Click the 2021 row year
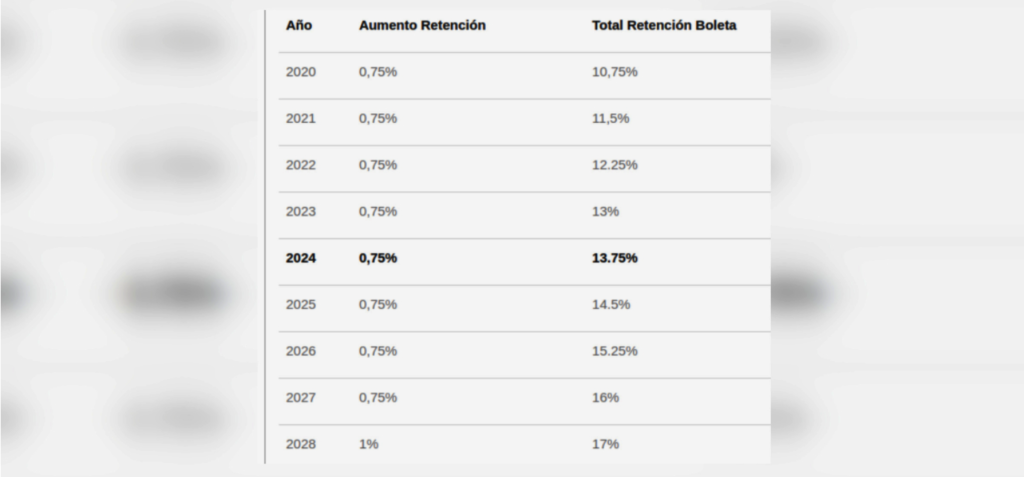The width and height of the screenshot is (1024, 477). (x=300, y=118)
